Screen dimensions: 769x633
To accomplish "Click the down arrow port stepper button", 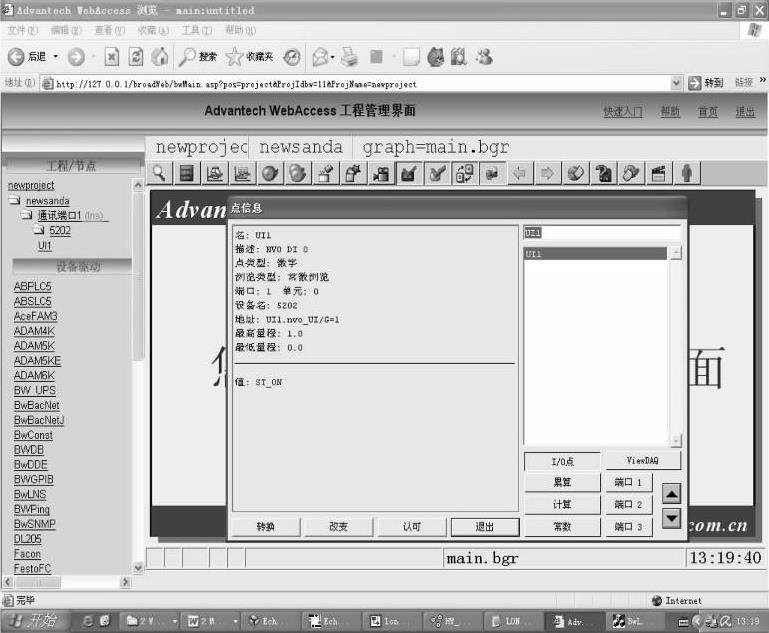I will tap(671, 518).
